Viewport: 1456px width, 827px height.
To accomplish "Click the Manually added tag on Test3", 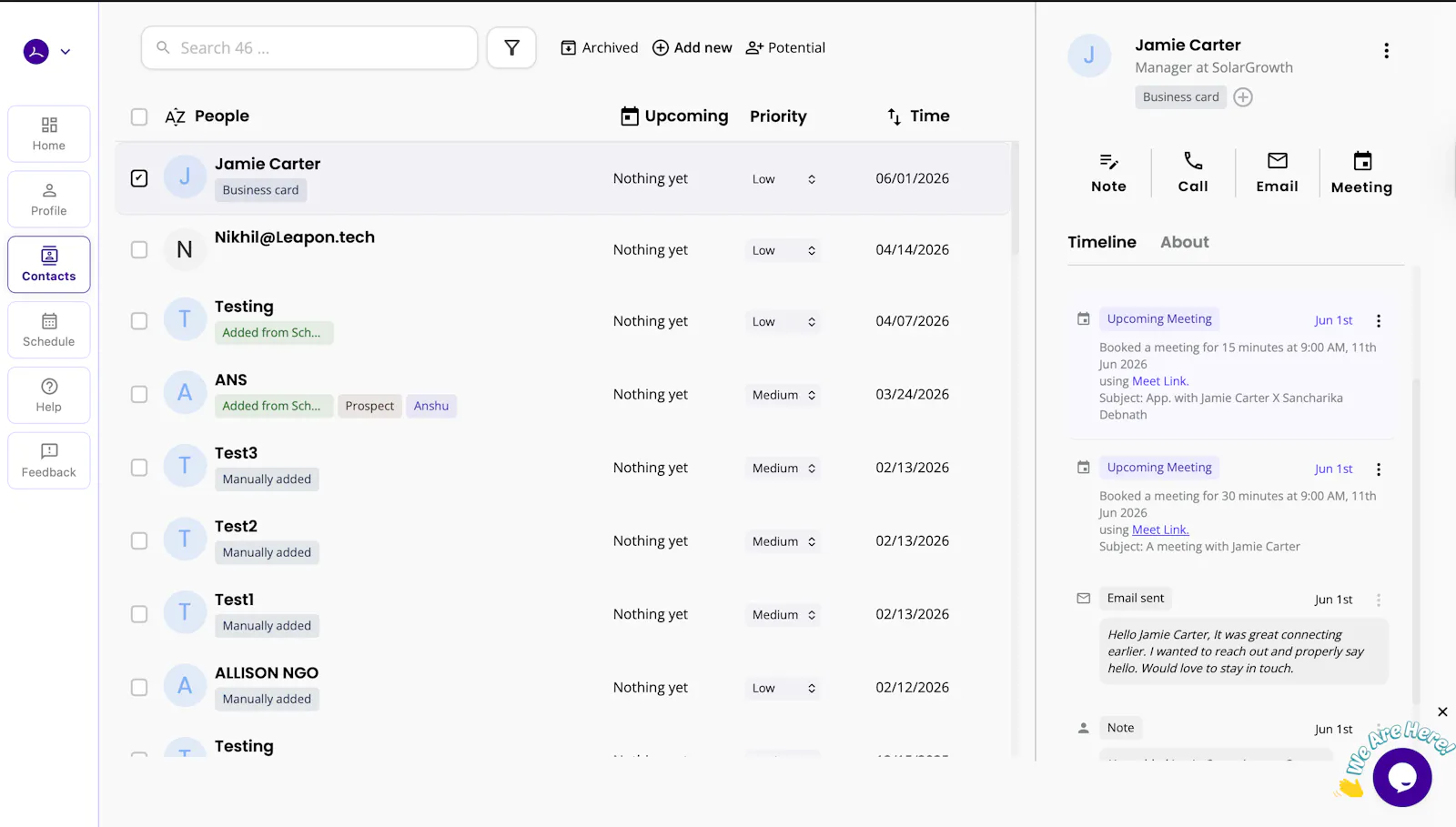I will point(267,479).
